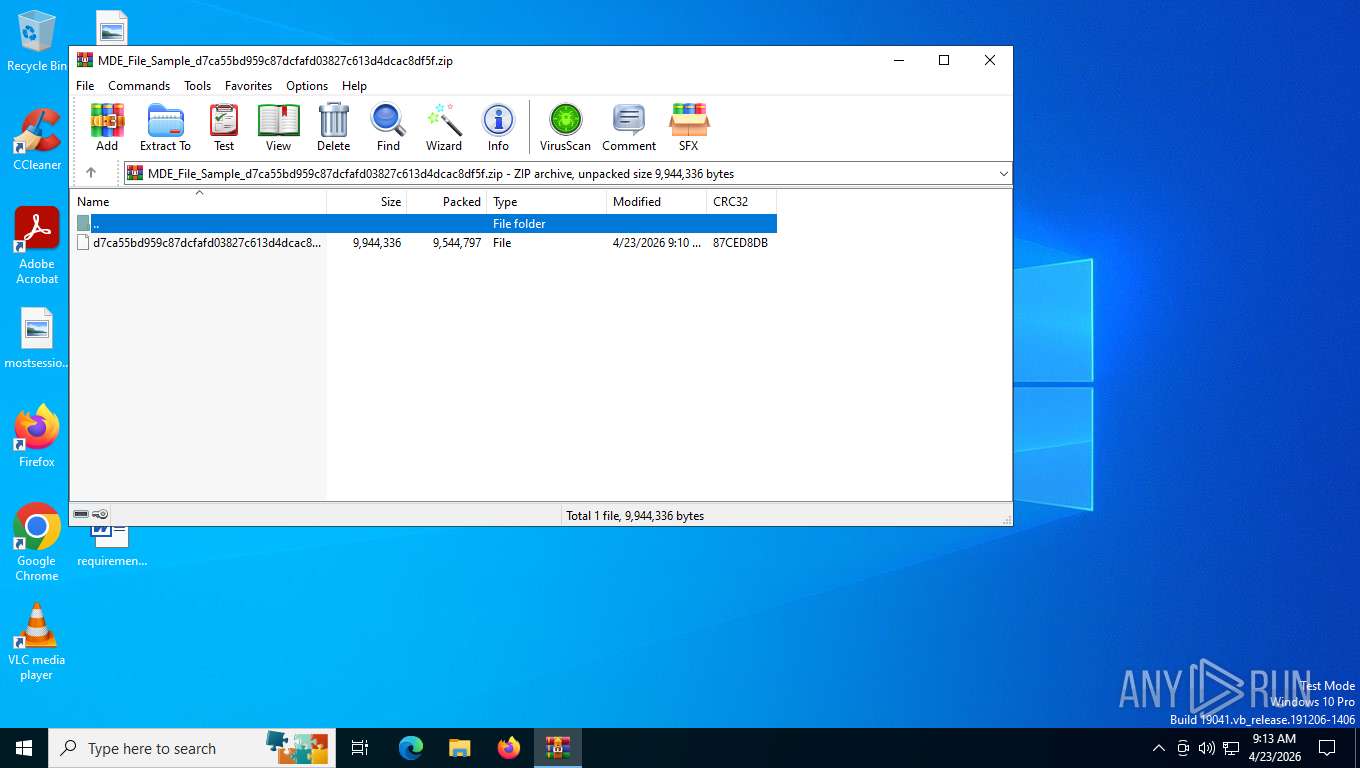Open the Find magnifier tool
Screen dimensions: 1360x768
[x=388, y=127]
